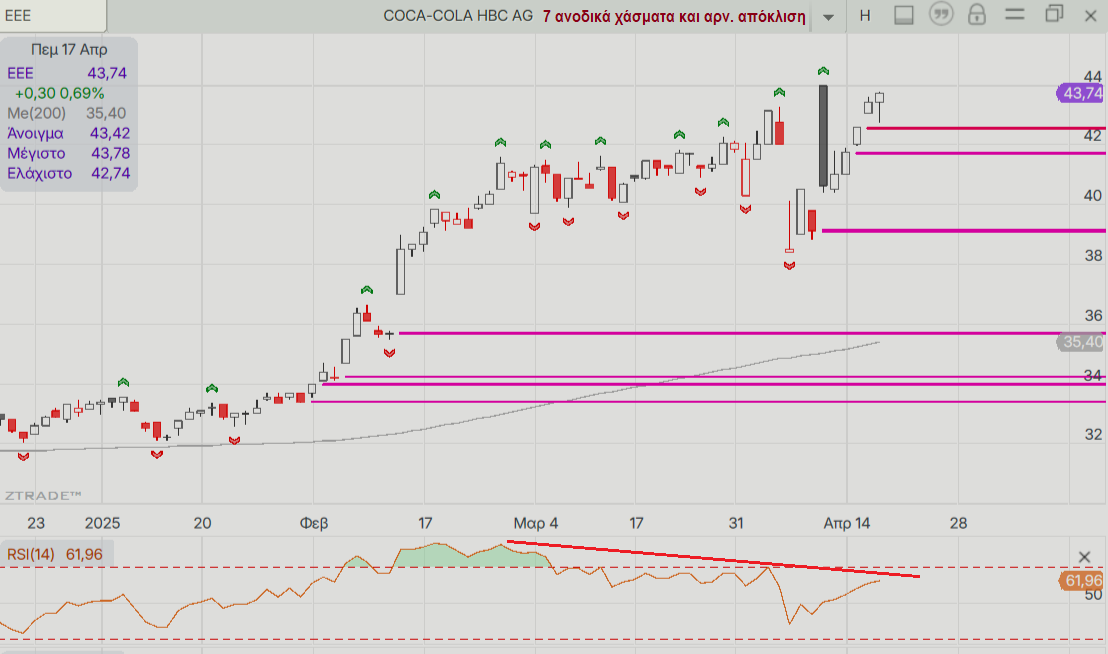Click the 32 level on price axis
Screen dimensions: 1108x654
tap(1093, 434)
